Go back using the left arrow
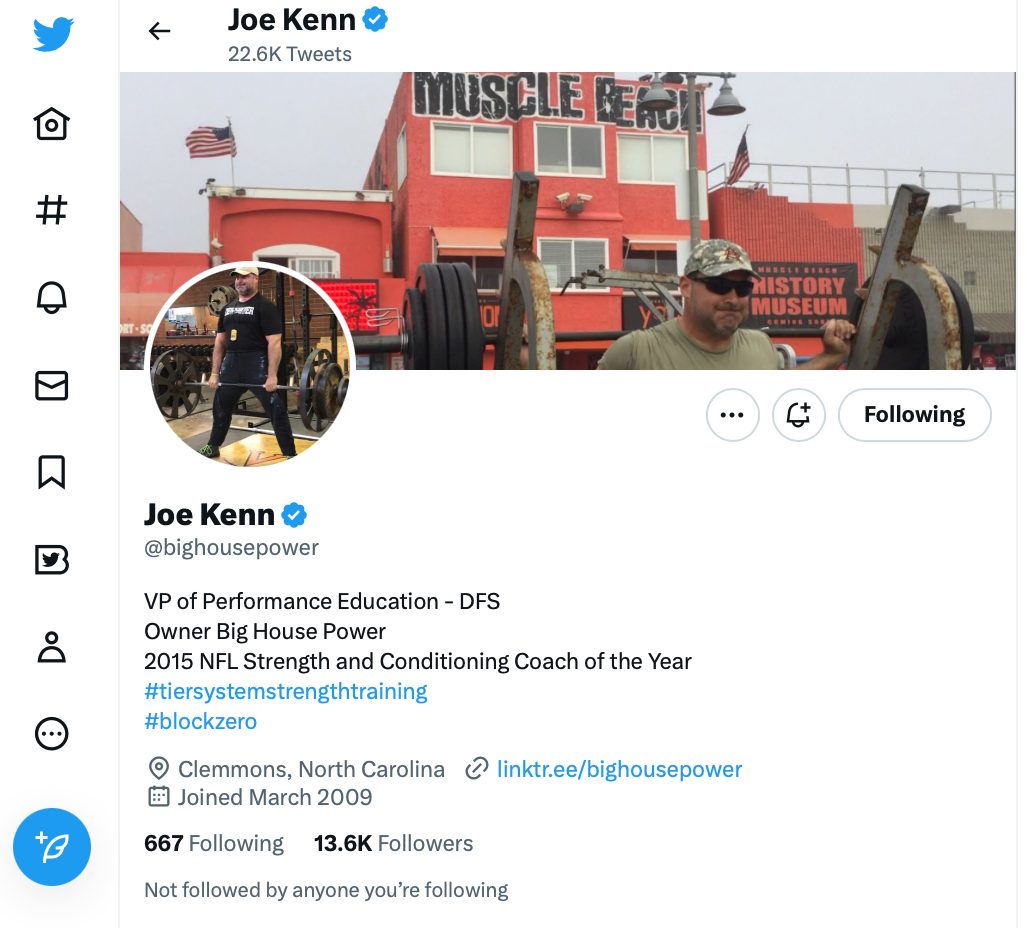Screen dimensions: 1027x928 [159, 31]
